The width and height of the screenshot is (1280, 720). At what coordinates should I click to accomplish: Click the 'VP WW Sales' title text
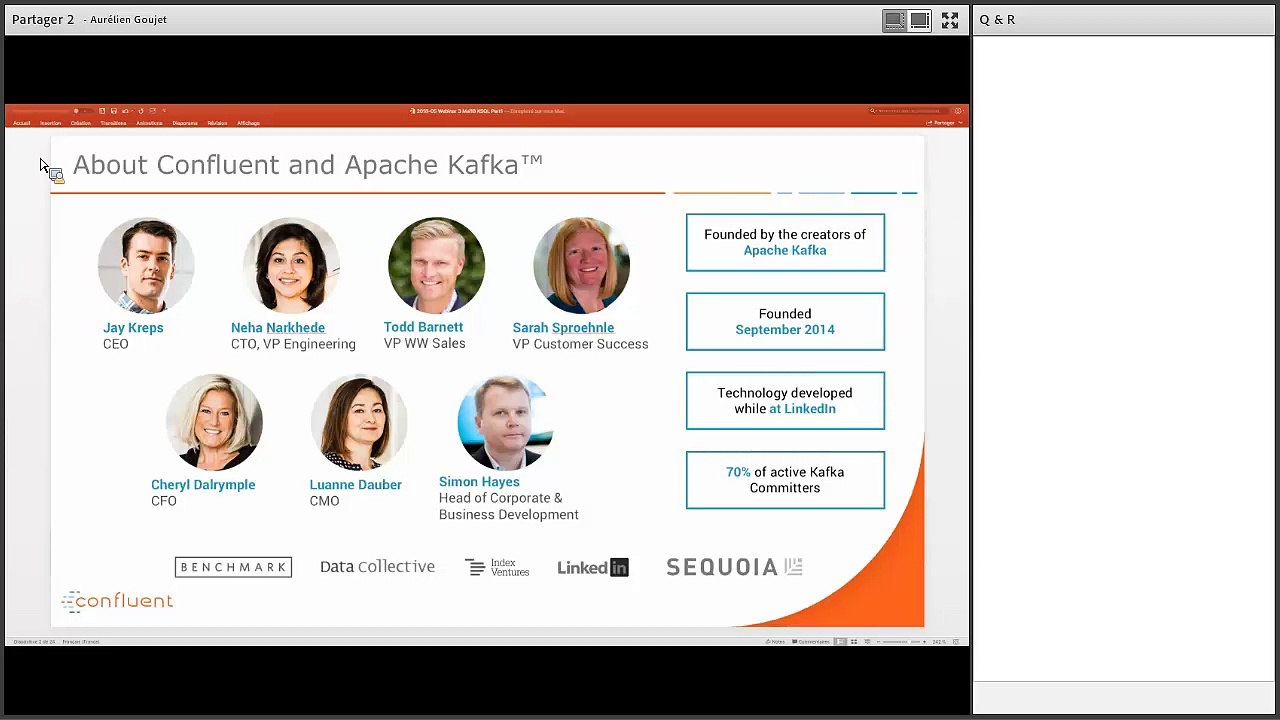(425, 343)
